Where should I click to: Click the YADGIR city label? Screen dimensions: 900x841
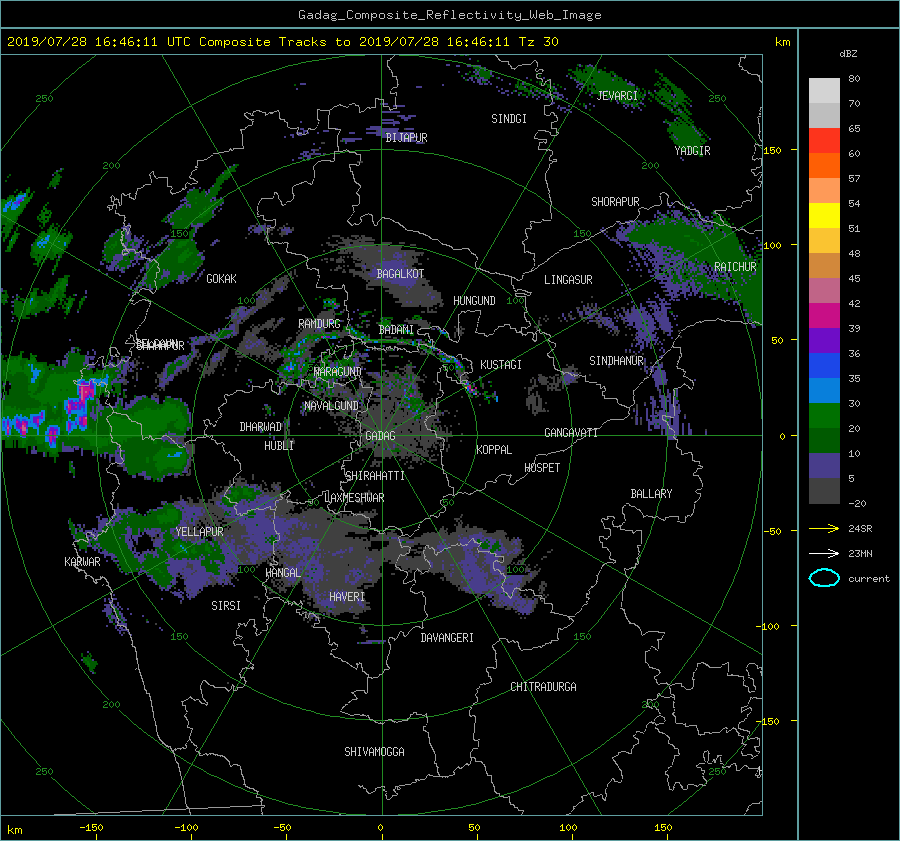[x=692, y=151]
